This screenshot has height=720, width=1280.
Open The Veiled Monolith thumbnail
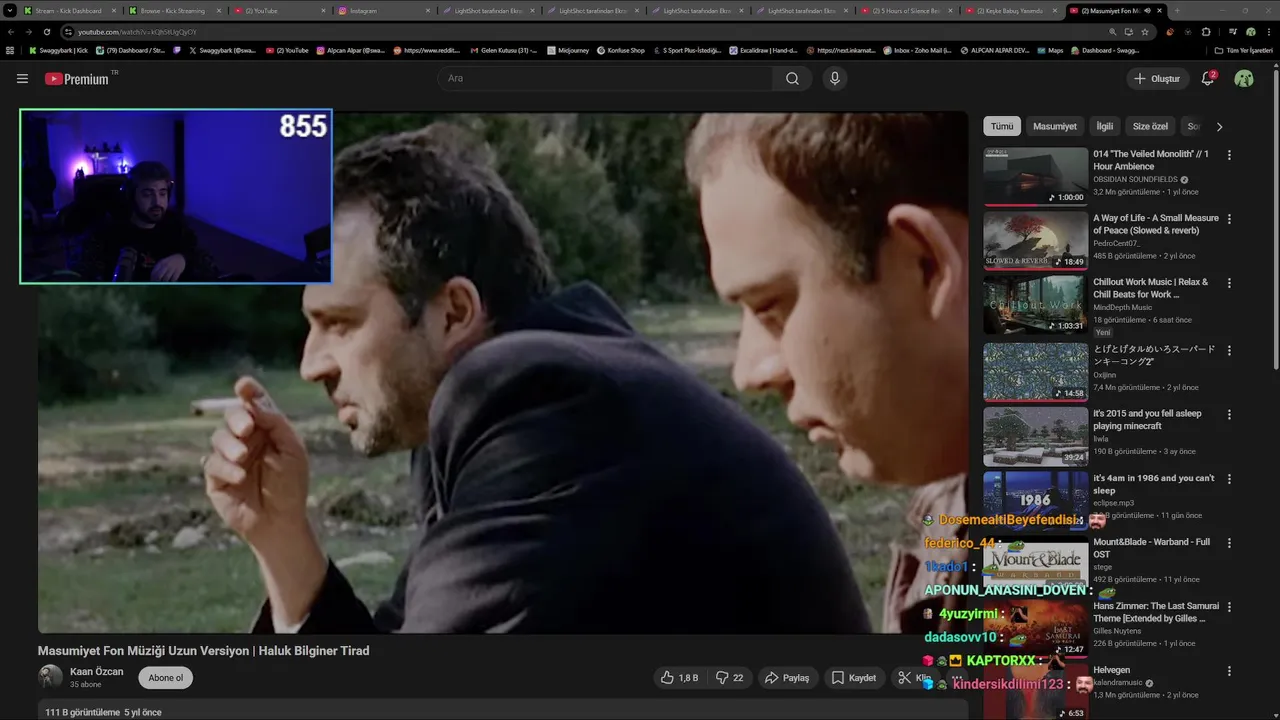pyautogui.click(x=1035, y=177)
